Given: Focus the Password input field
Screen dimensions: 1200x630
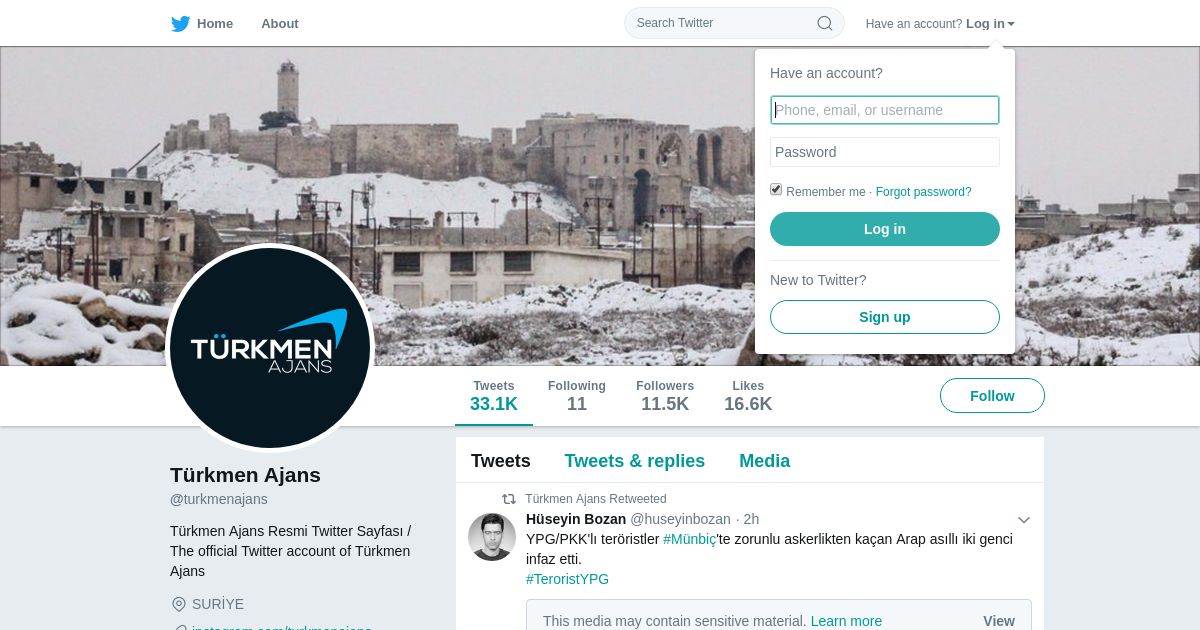Looking at the screenshot, I should pos(885,152).
